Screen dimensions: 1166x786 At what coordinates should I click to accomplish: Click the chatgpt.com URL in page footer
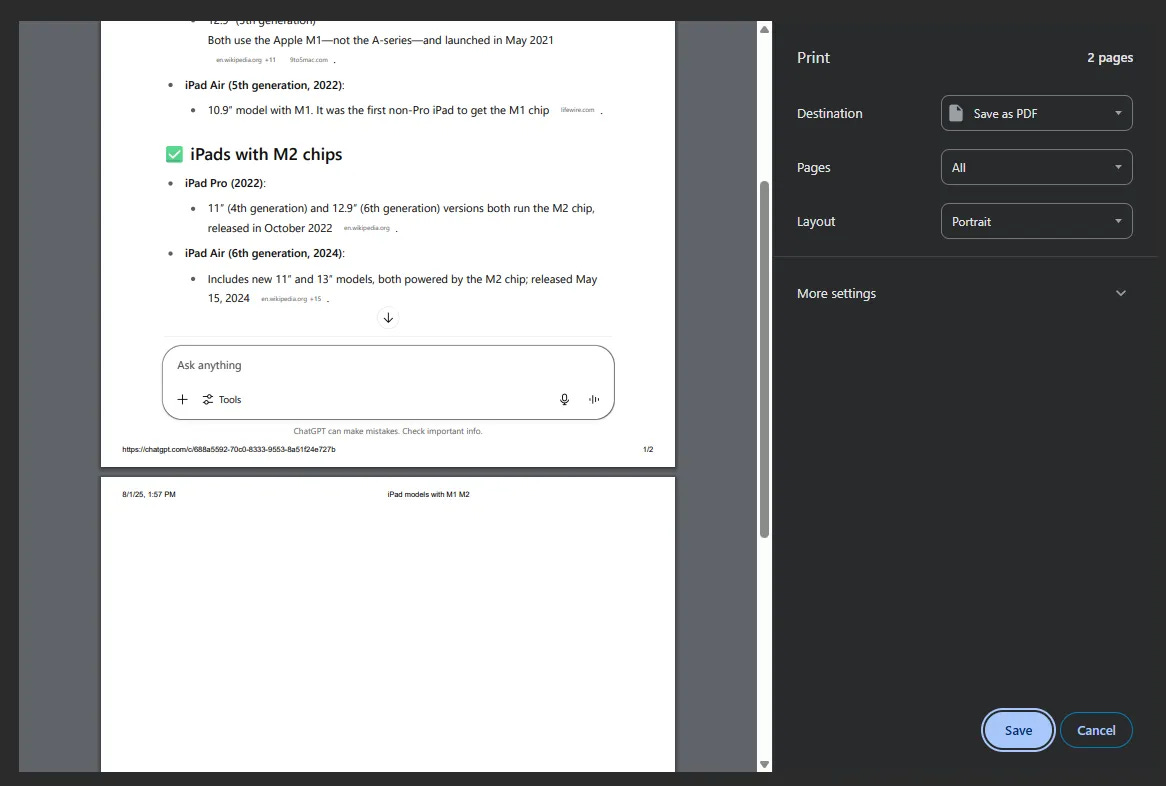[229, 449]
